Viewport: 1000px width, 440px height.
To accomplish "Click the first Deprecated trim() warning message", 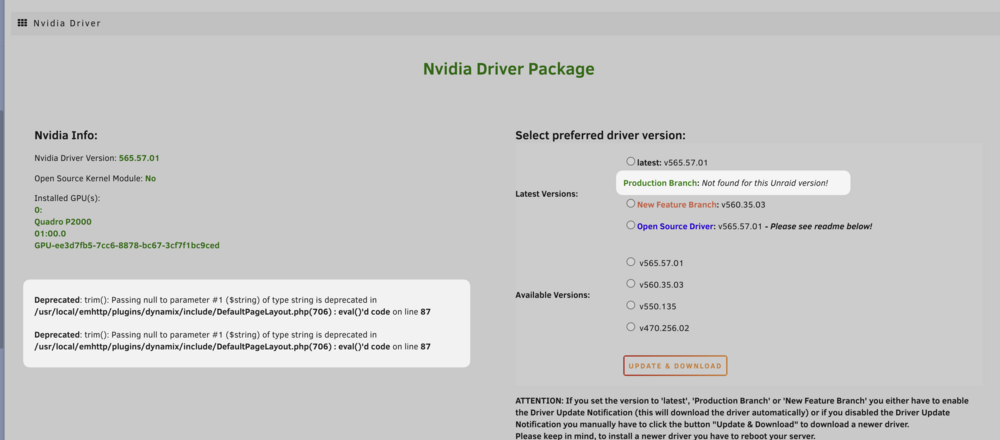I will [x=233, y=305].
